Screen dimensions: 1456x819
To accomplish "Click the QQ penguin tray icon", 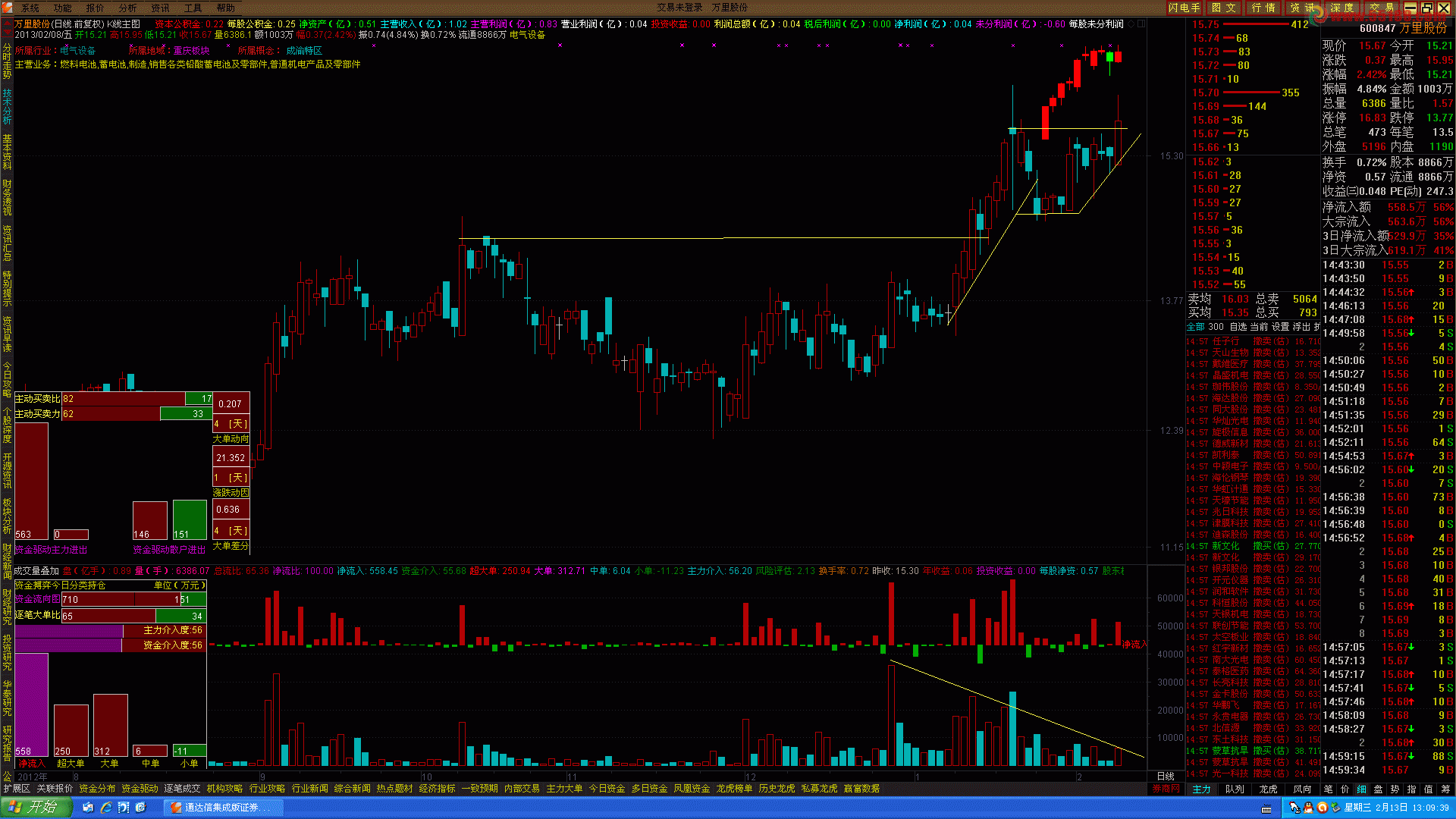I will pyautogui.click(x=1309, y=808).
